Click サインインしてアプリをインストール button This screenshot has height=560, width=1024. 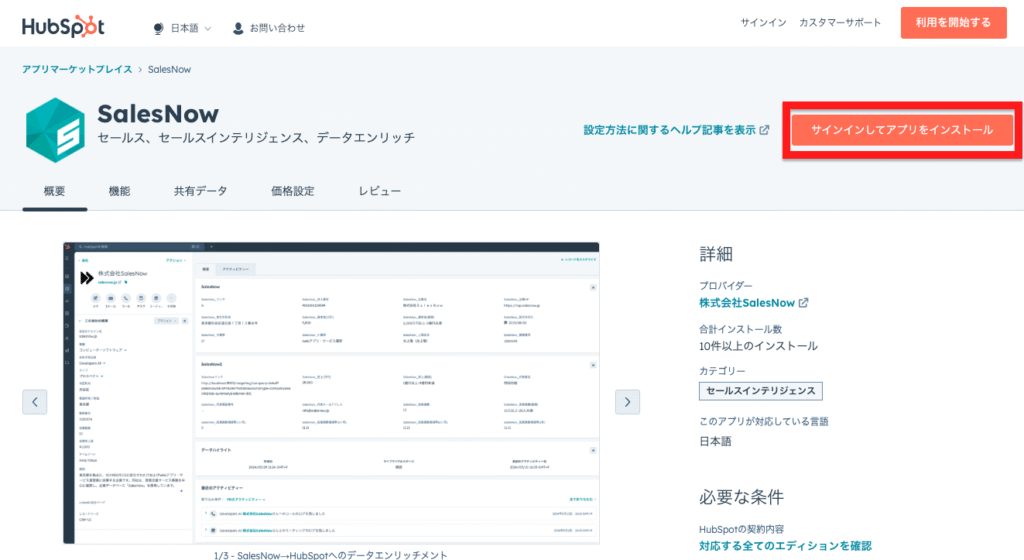pos(902,130)
